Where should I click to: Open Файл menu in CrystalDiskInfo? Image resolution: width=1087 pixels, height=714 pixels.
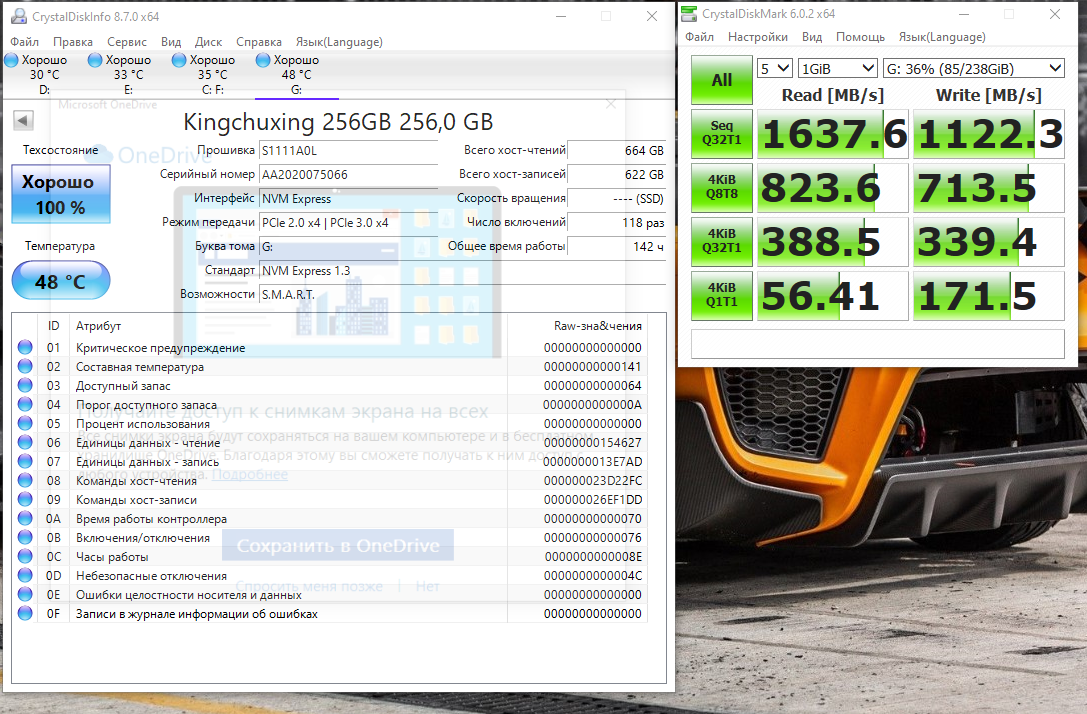coord(24,42)
